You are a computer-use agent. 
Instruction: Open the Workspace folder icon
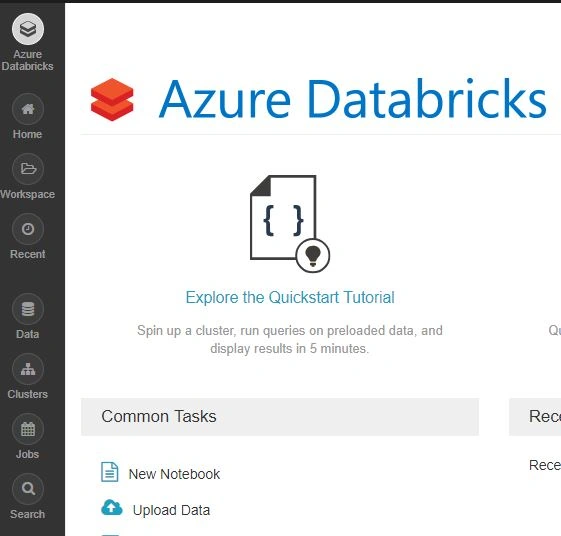tap(28, 169)
